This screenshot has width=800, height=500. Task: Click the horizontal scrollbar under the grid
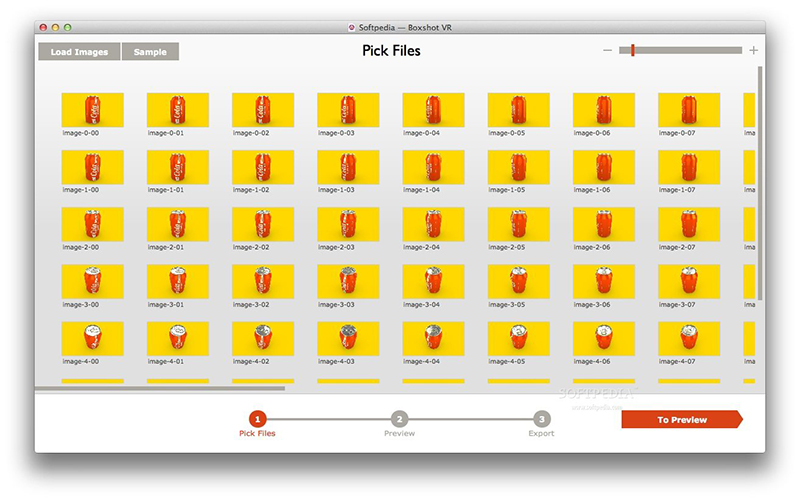[x=160, y=388]
